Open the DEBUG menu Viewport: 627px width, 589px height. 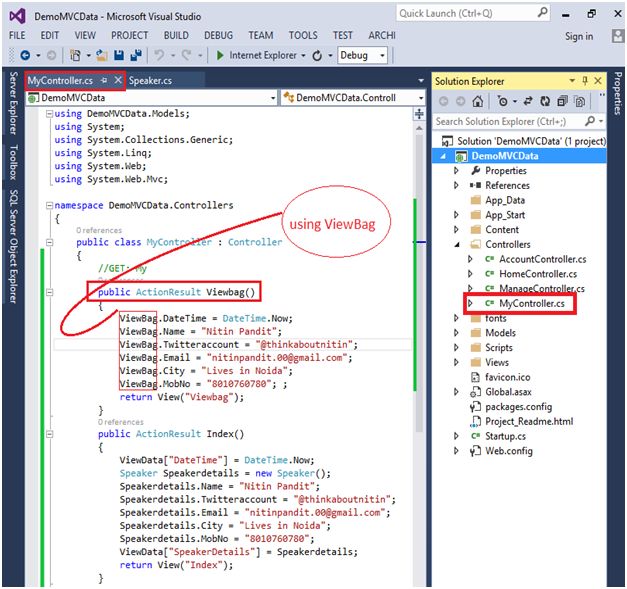(x=218, y=36)
